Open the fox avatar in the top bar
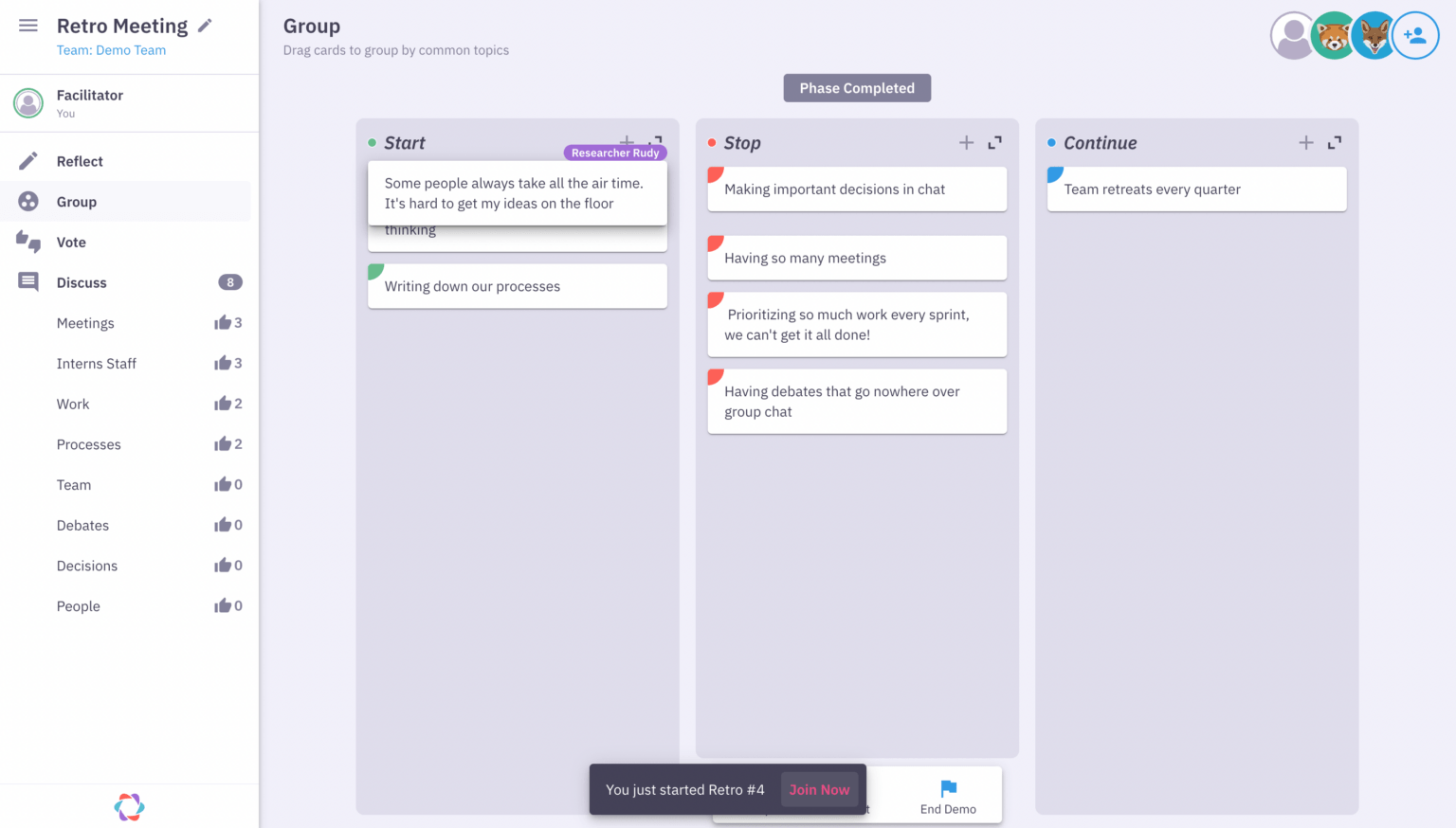 [1374, 35]
